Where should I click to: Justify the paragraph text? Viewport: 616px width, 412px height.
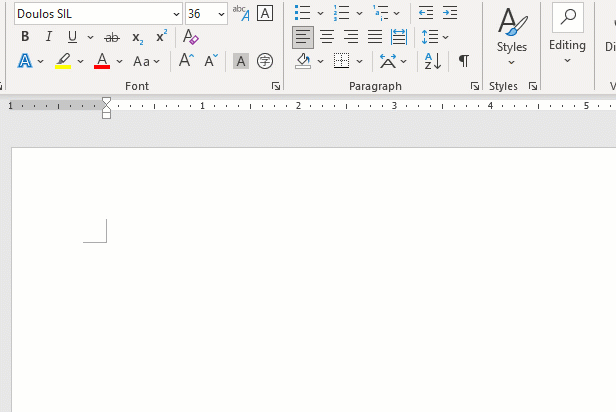(x=375, y=37)
